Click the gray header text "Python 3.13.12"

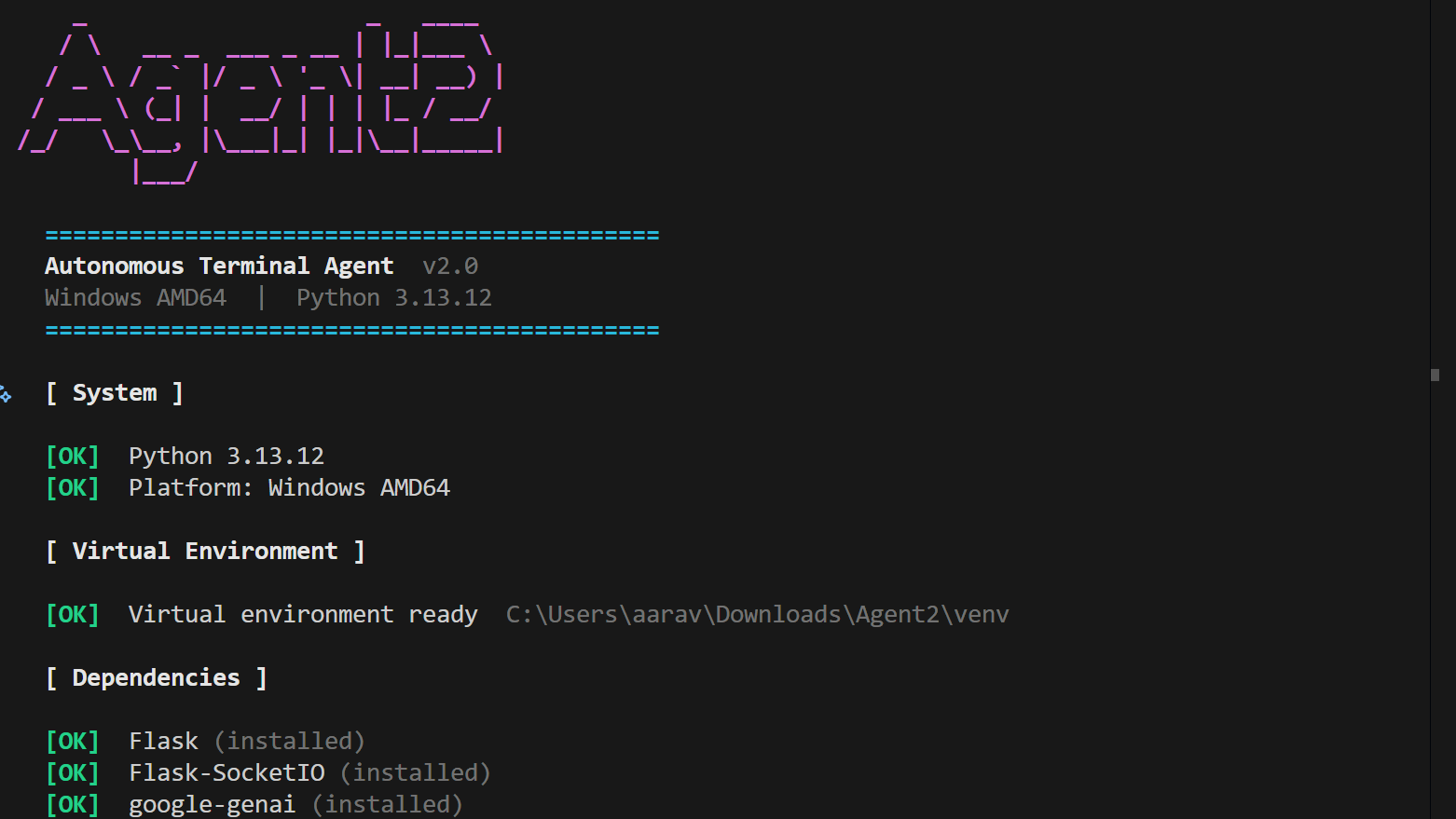click(393, 298)
